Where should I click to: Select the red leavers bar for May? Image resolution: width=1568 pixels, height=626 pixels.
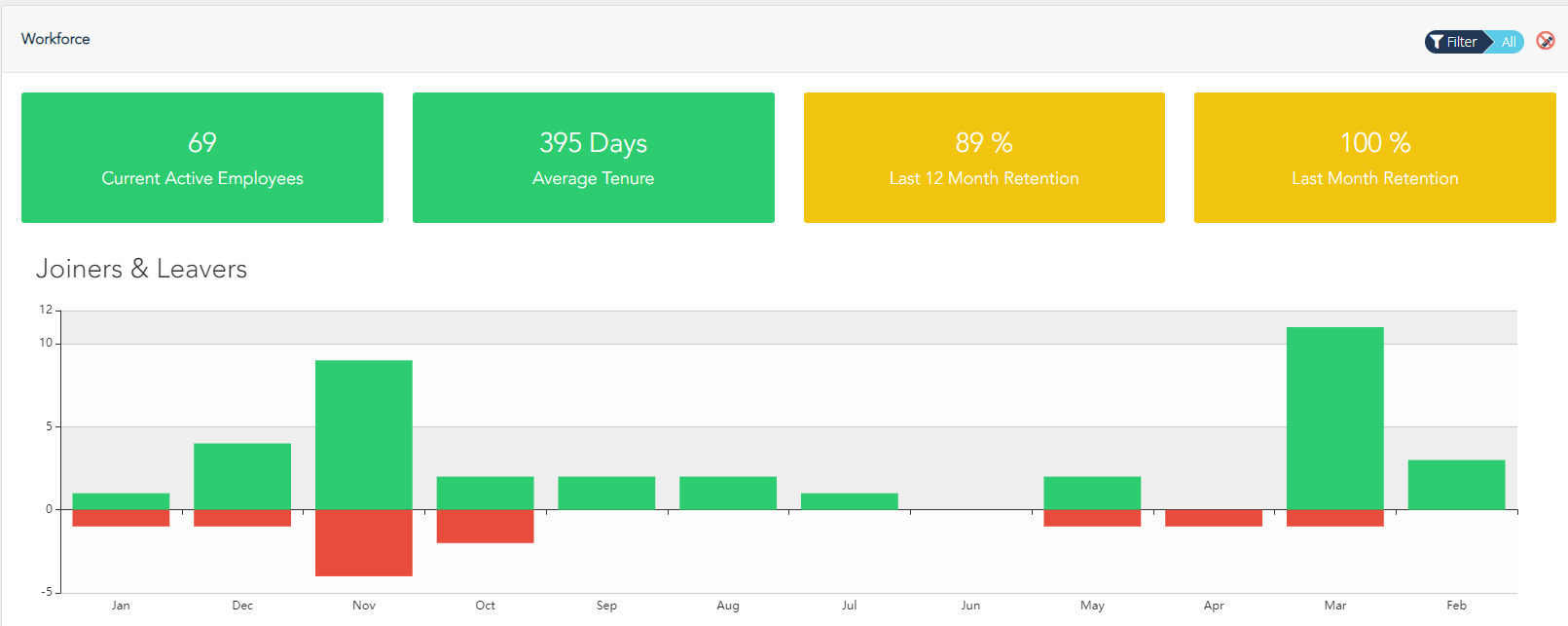click(1092, 518)
